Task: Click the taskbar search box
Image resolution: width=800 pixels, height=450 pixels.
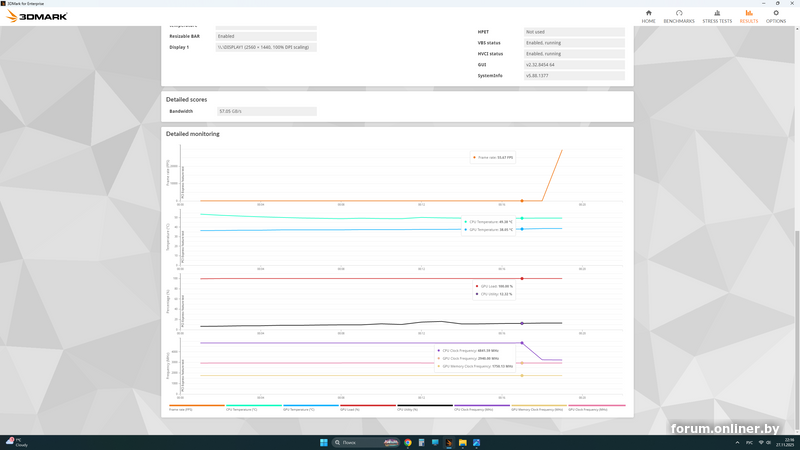Action: click(356, 442)
